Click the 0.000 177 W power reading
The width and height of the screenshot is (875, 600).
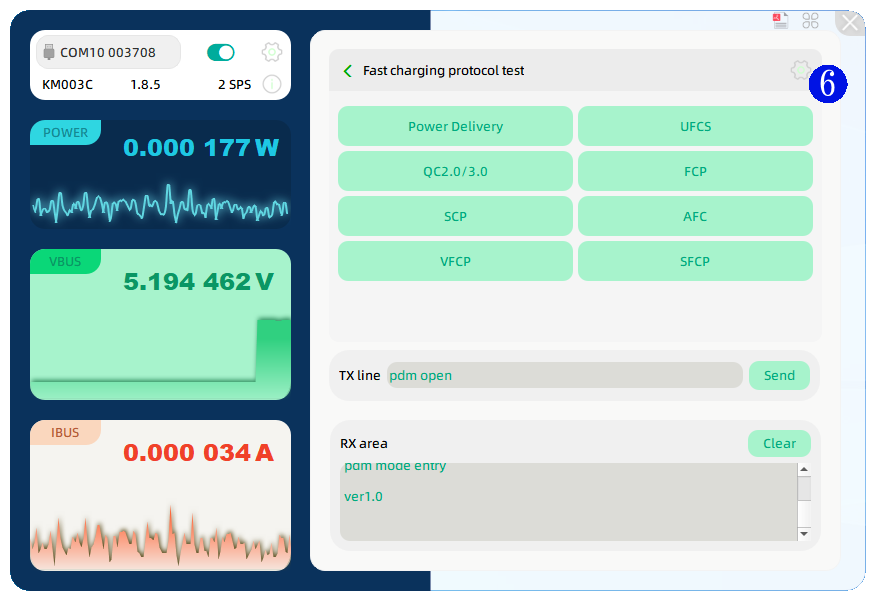point(200,148)
